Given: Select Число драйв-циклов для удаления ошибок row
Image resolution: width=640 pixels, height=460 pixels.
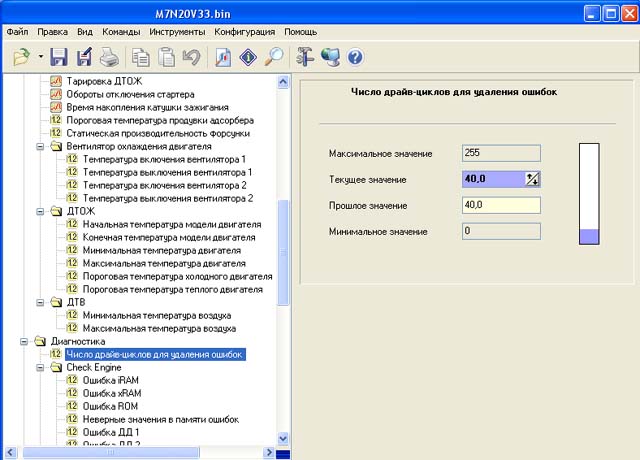Looking at the screenshot, I should point(155,354).
